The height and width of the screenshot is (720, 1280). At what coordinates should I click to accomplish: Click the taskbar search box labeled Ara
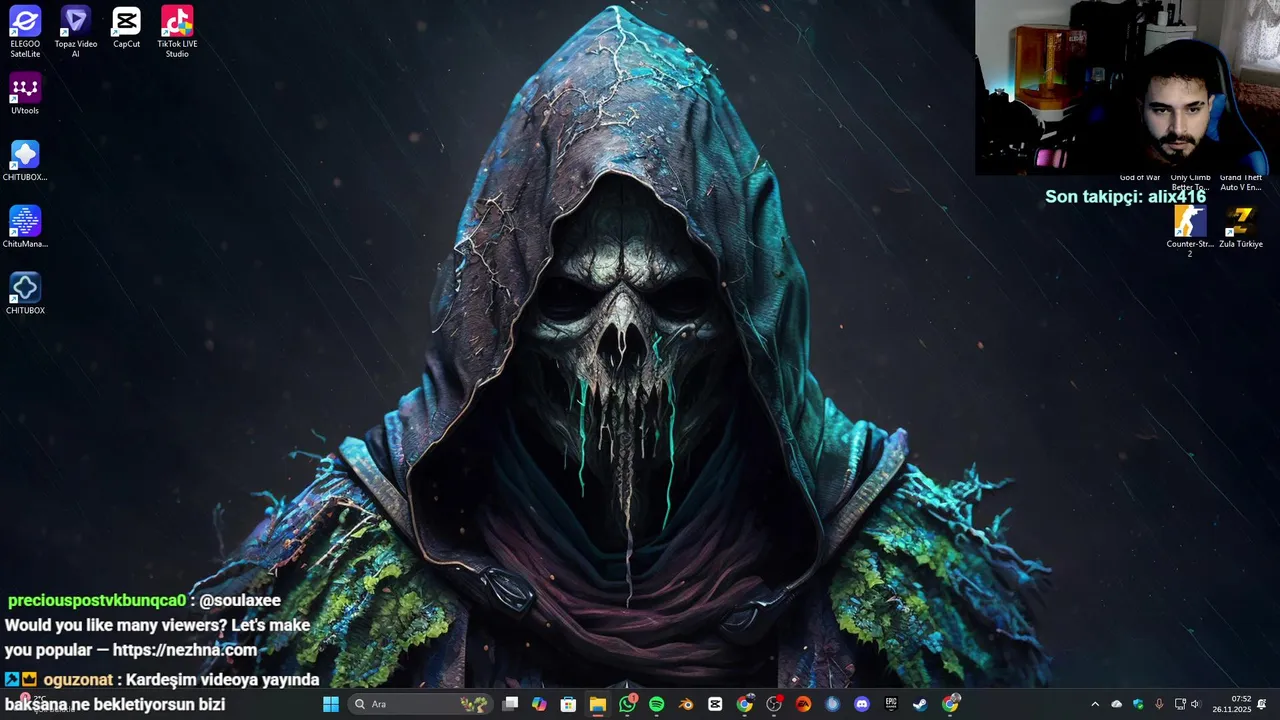click(421, 704)
